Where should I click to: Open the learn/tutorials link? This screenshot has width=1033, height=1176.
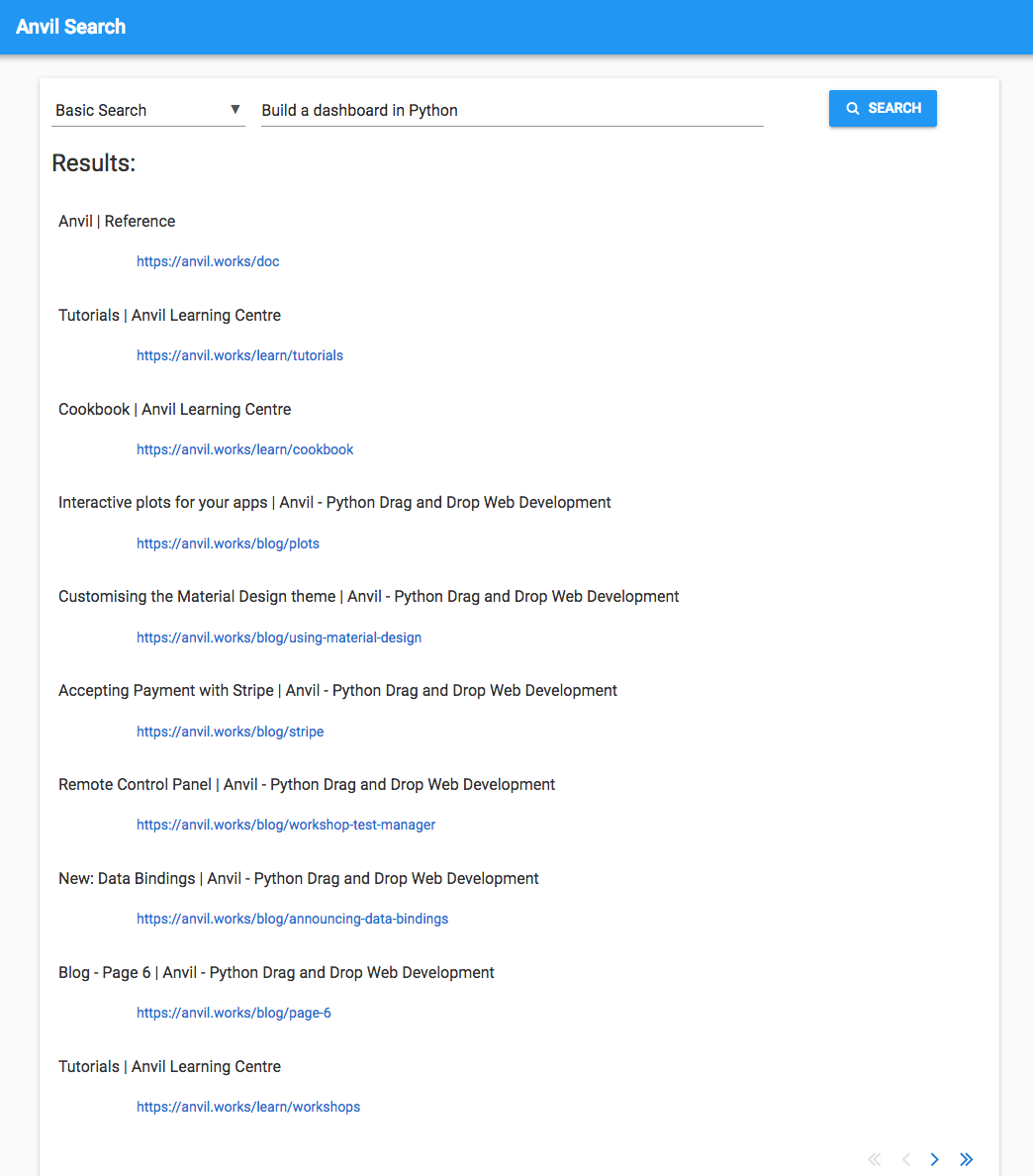[239, 355]
